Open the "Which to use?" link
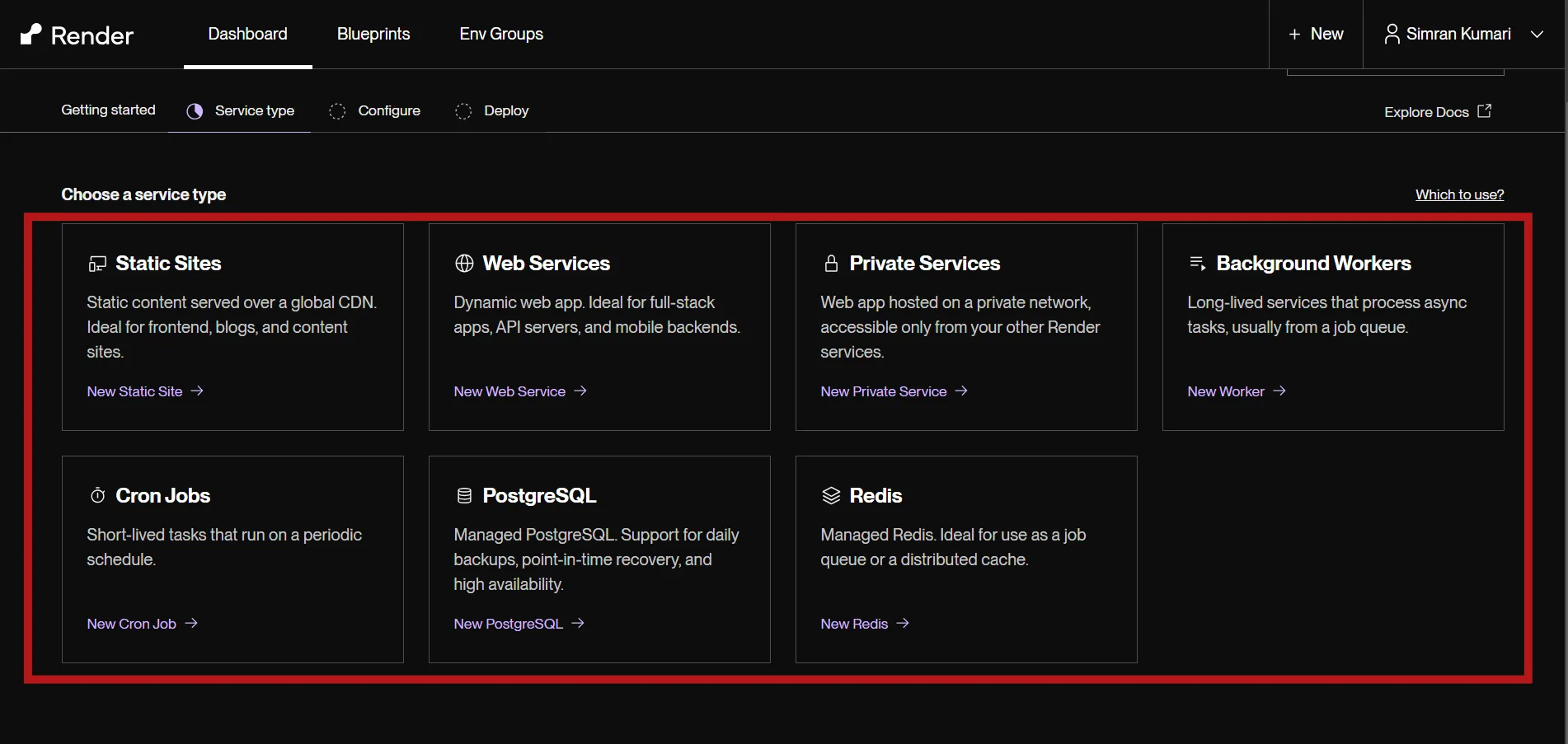This screenshot has width=1568, height=744. 1459,194
